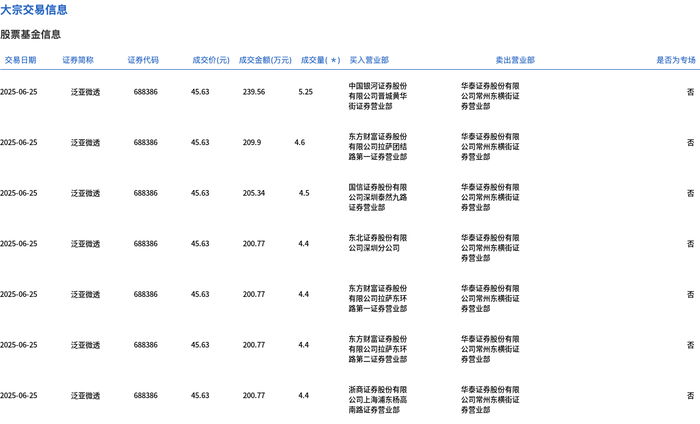Click 泛亚微透 in the 209.9 row
The height and width of the screenshot is (424, 700).
pos(85,142)
